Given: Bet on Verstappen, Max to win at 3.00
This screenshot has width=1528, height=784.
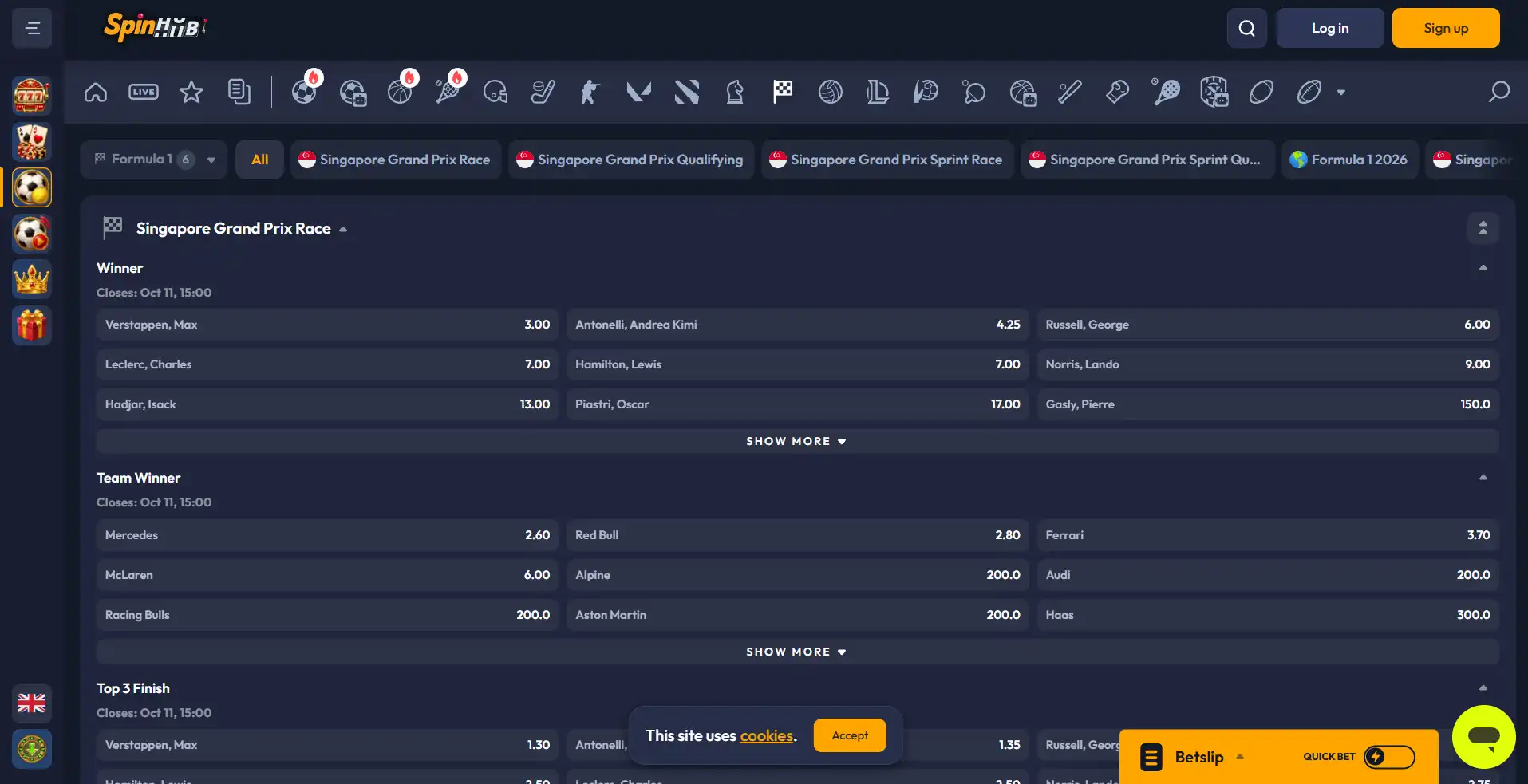Looking at the screenshot, I should tap(327, 325).
